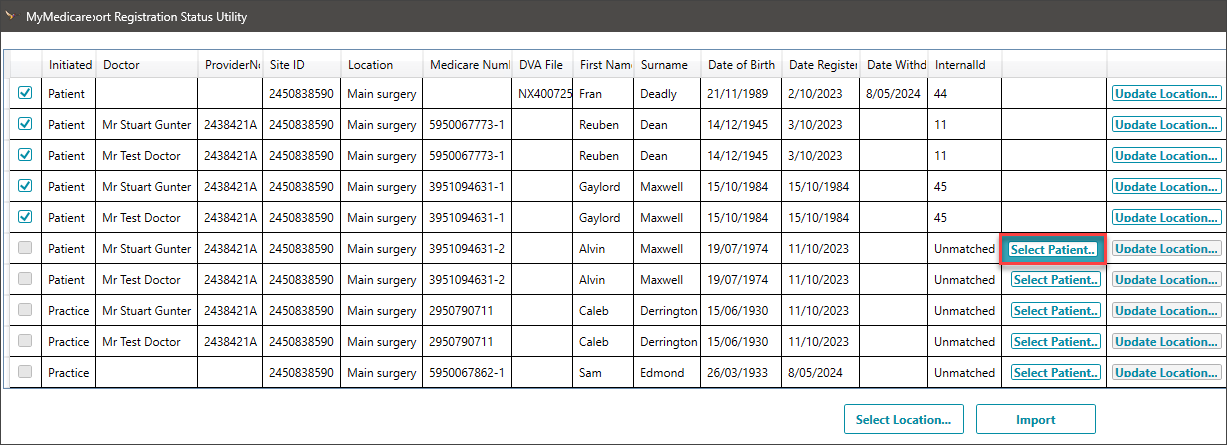
Task: Select Patient for Sam Edmond row
Action: pyautogui.click(x=1055, y=373)
